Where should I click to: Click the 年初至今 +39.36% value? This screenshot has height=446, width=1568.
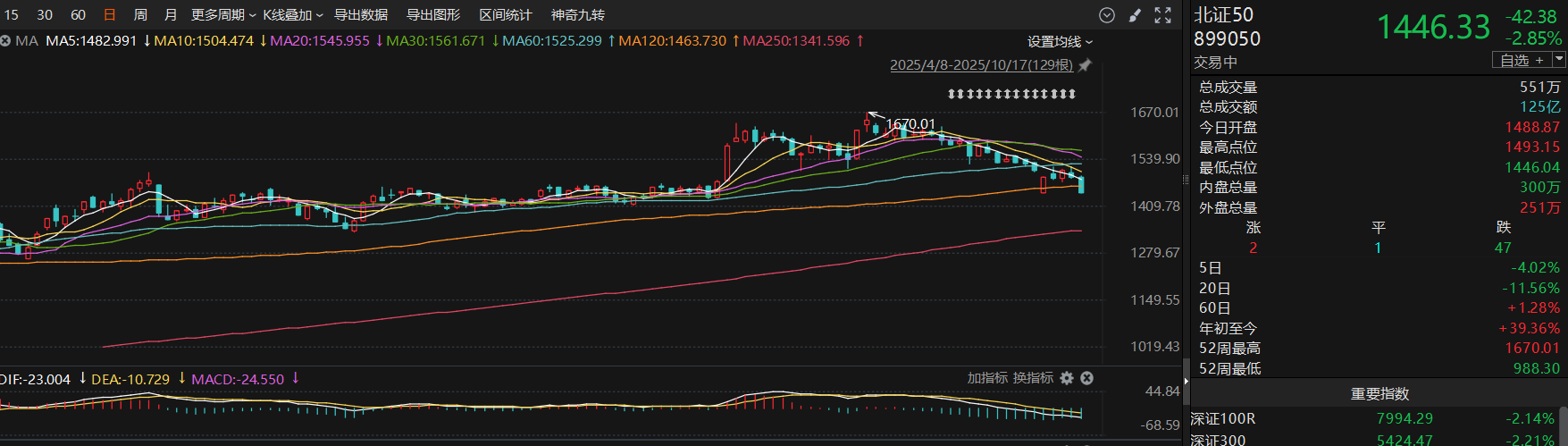tap(1529, 328)
